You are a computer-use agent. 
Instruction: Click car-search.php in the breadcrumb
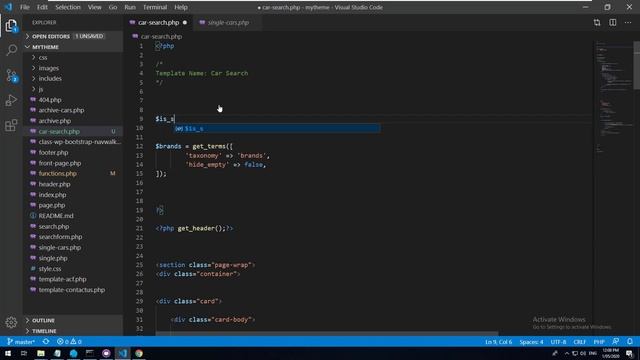point(161,36)
